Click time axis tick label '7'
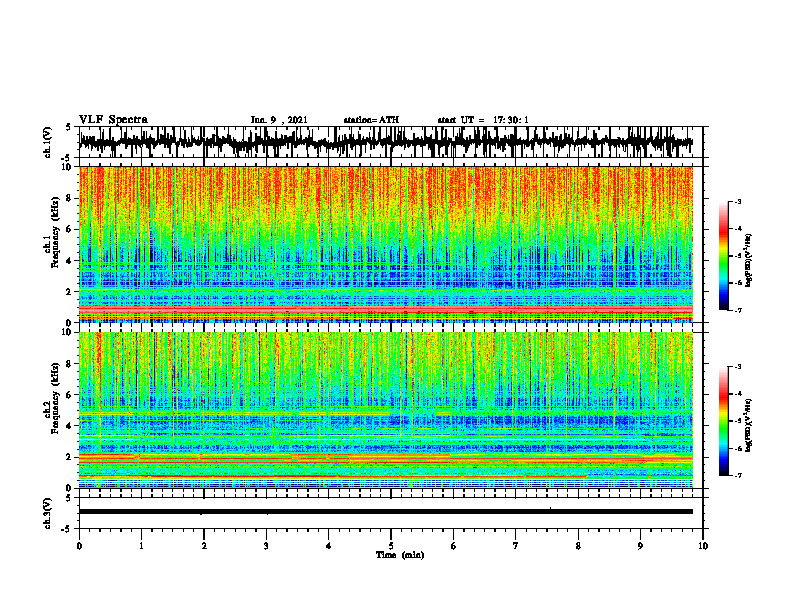 [516, 546]
